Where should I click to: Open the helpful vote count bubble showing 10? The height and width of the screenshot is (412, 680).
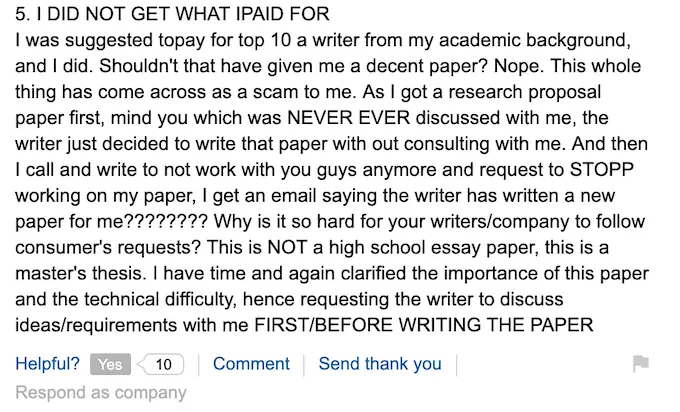pos(164,364)
